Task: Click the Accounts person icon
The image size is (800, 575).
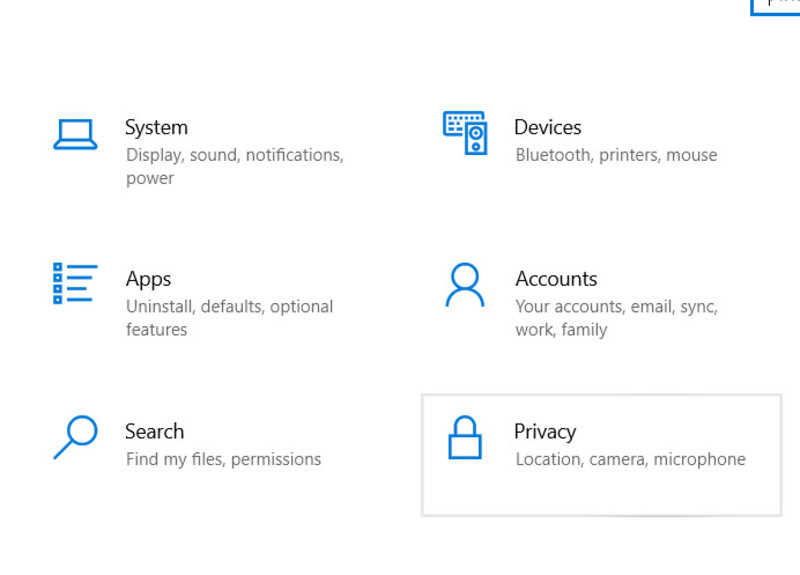Action: click(465, 285)
